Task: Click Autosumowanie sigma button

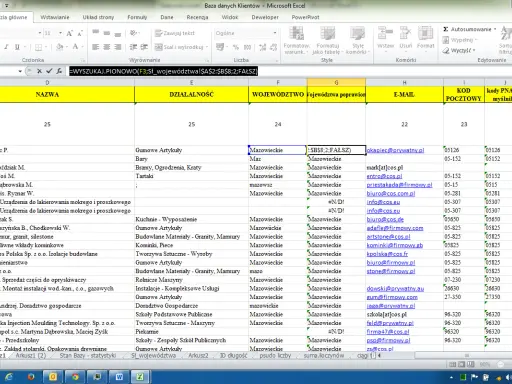Action: (467, 29)
